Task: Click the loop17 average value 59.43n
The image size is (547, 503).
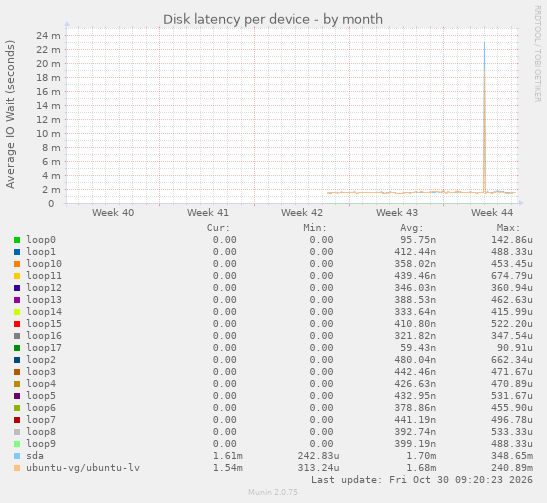Action: [x=418, y=348]
